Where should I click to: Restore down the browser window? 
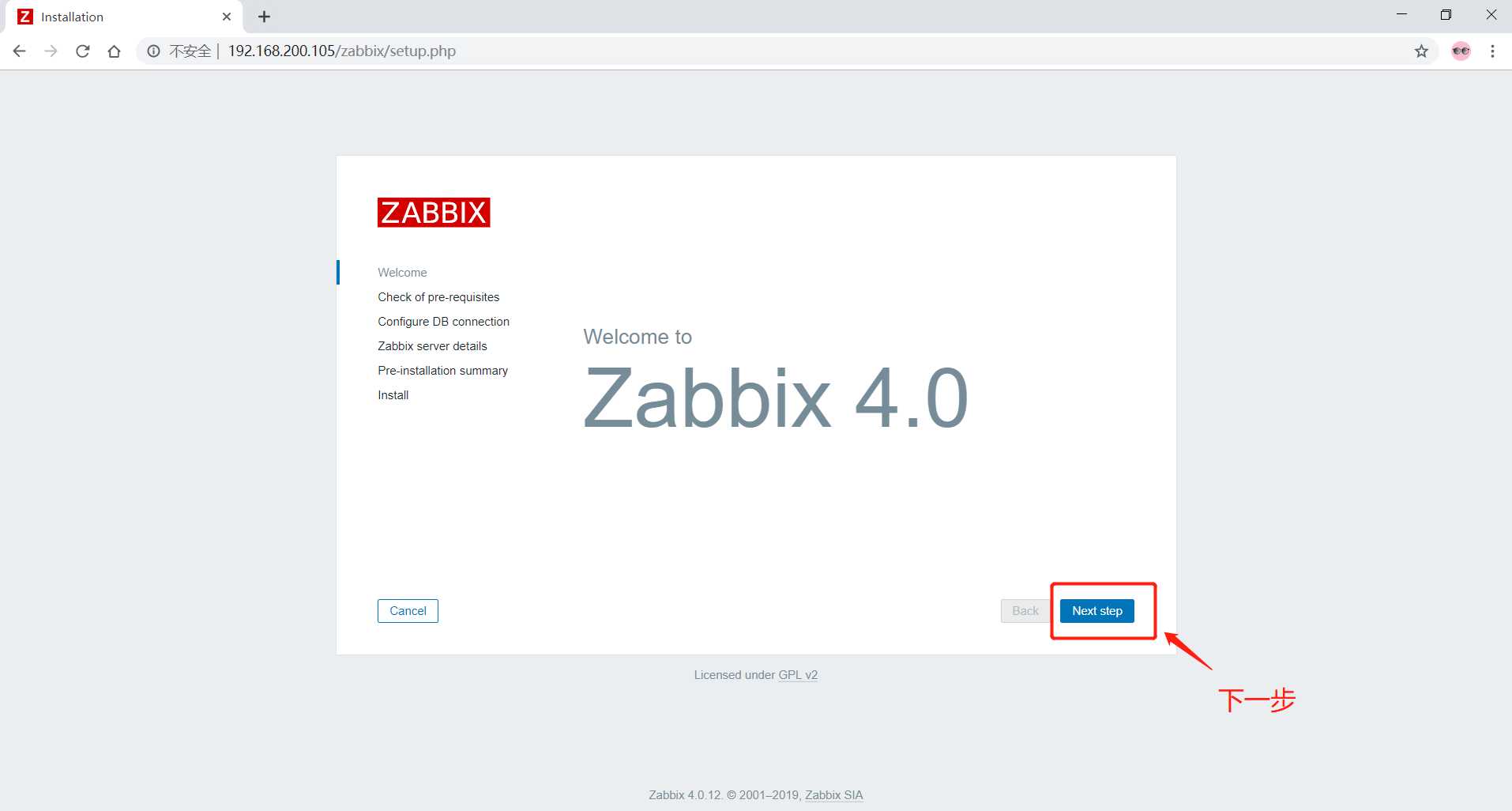point(1446,14)
